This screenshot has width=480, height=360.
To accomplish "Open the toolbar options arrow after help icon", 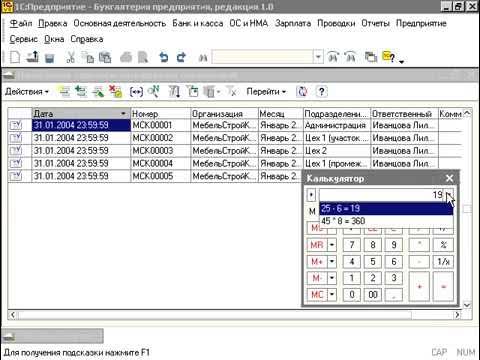I will click(401, 61).
